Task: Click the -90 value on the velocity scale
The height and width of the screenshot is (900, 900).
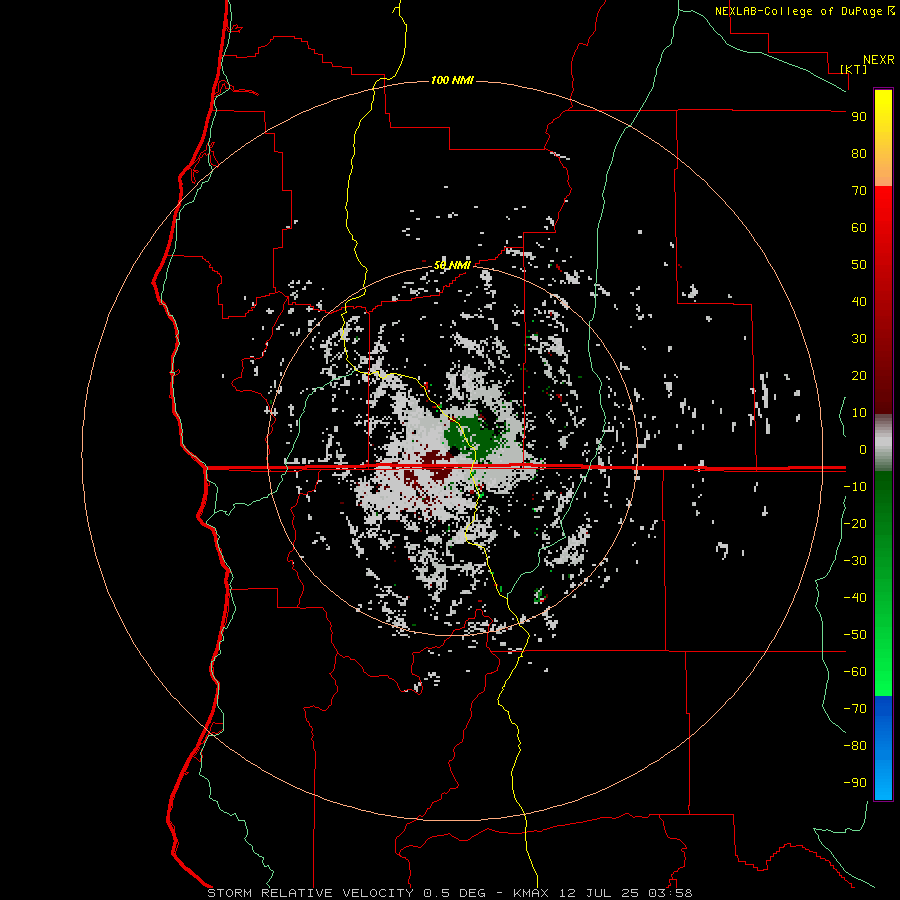Action: pyautogui.click(x=855, y=783)
